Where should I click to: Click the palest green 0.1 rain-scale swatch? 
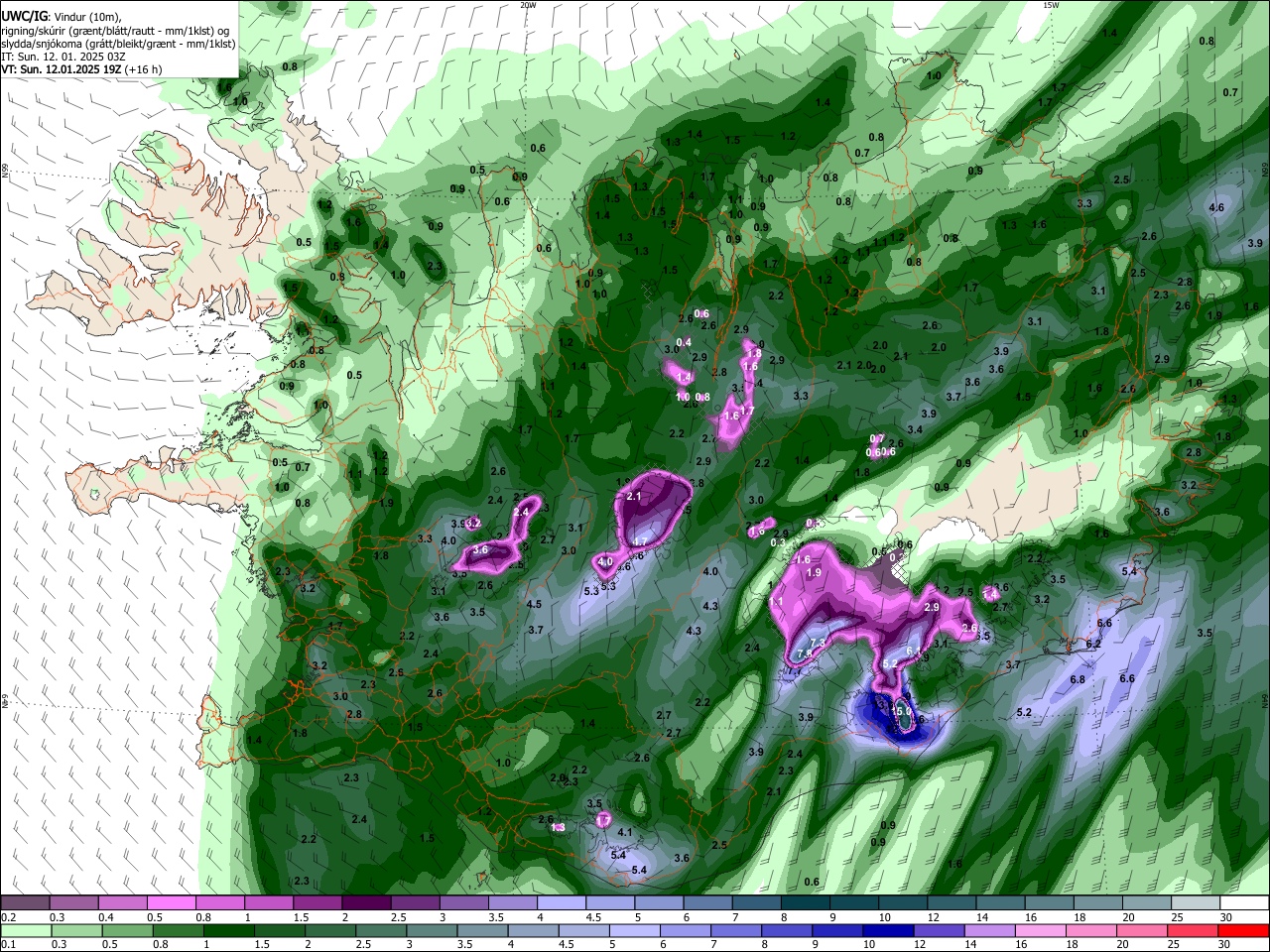coord(27,930)
